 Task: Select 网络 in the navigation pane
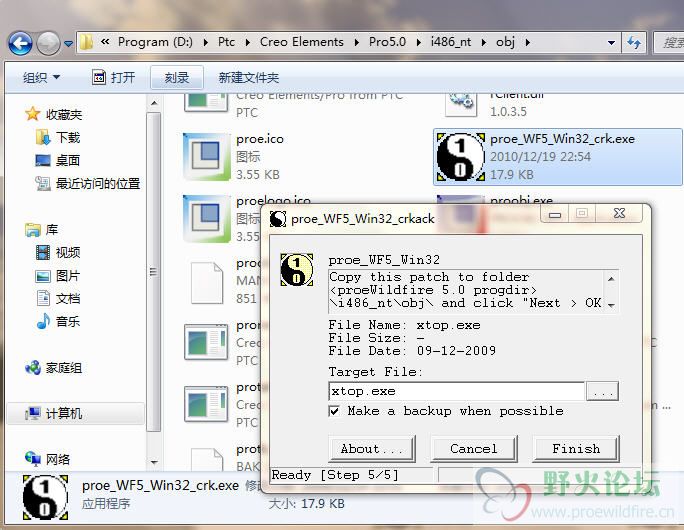(58, 459)
